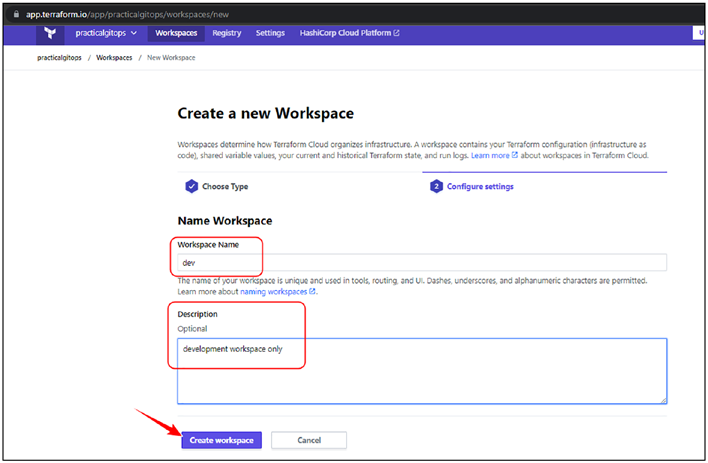The width and height of the screenshot is (708, 463).
Task: Open the Workspaces nav tab
Action: point(176,33)
